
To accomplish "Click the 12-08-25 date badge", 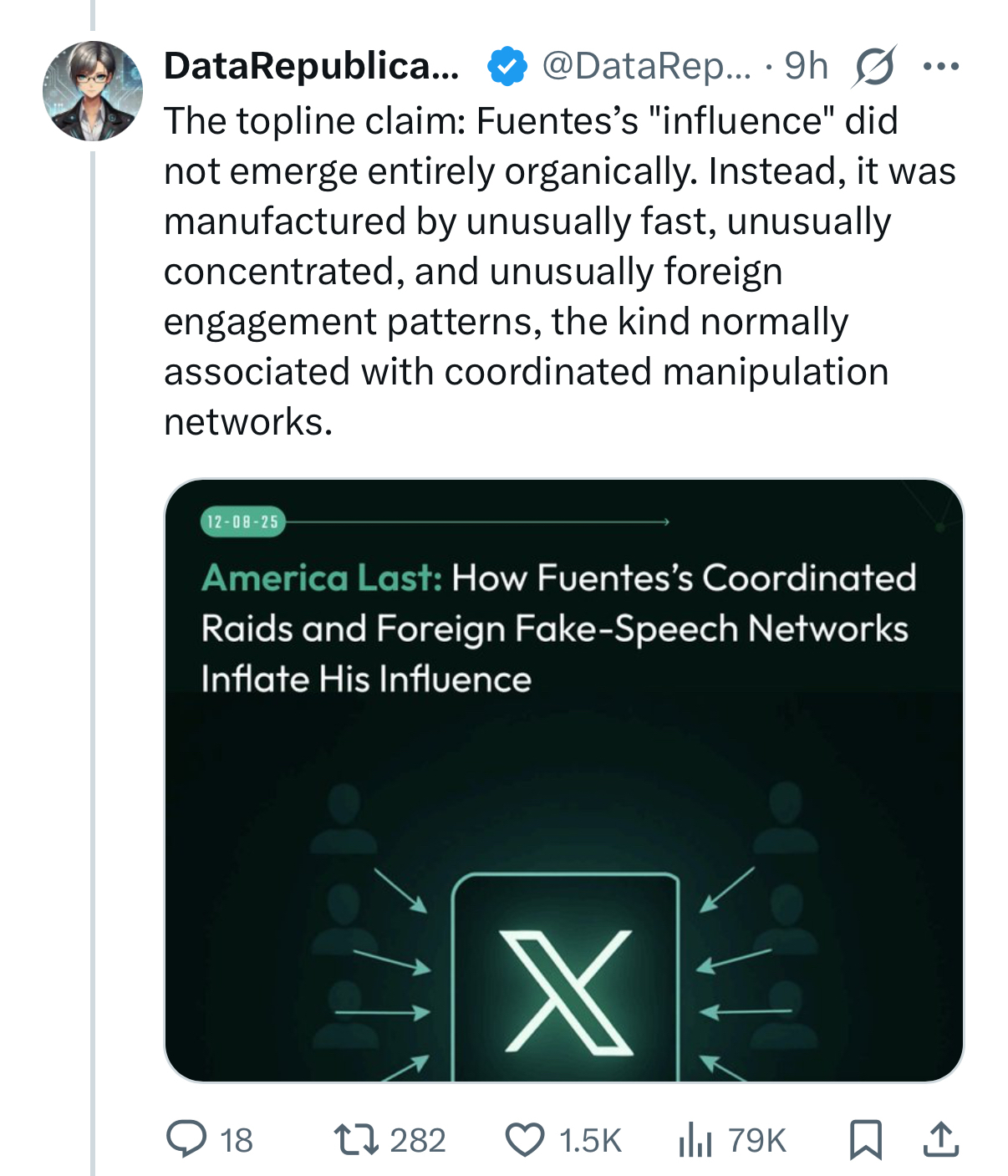I will pyautogui.click(x=242, y=522).
